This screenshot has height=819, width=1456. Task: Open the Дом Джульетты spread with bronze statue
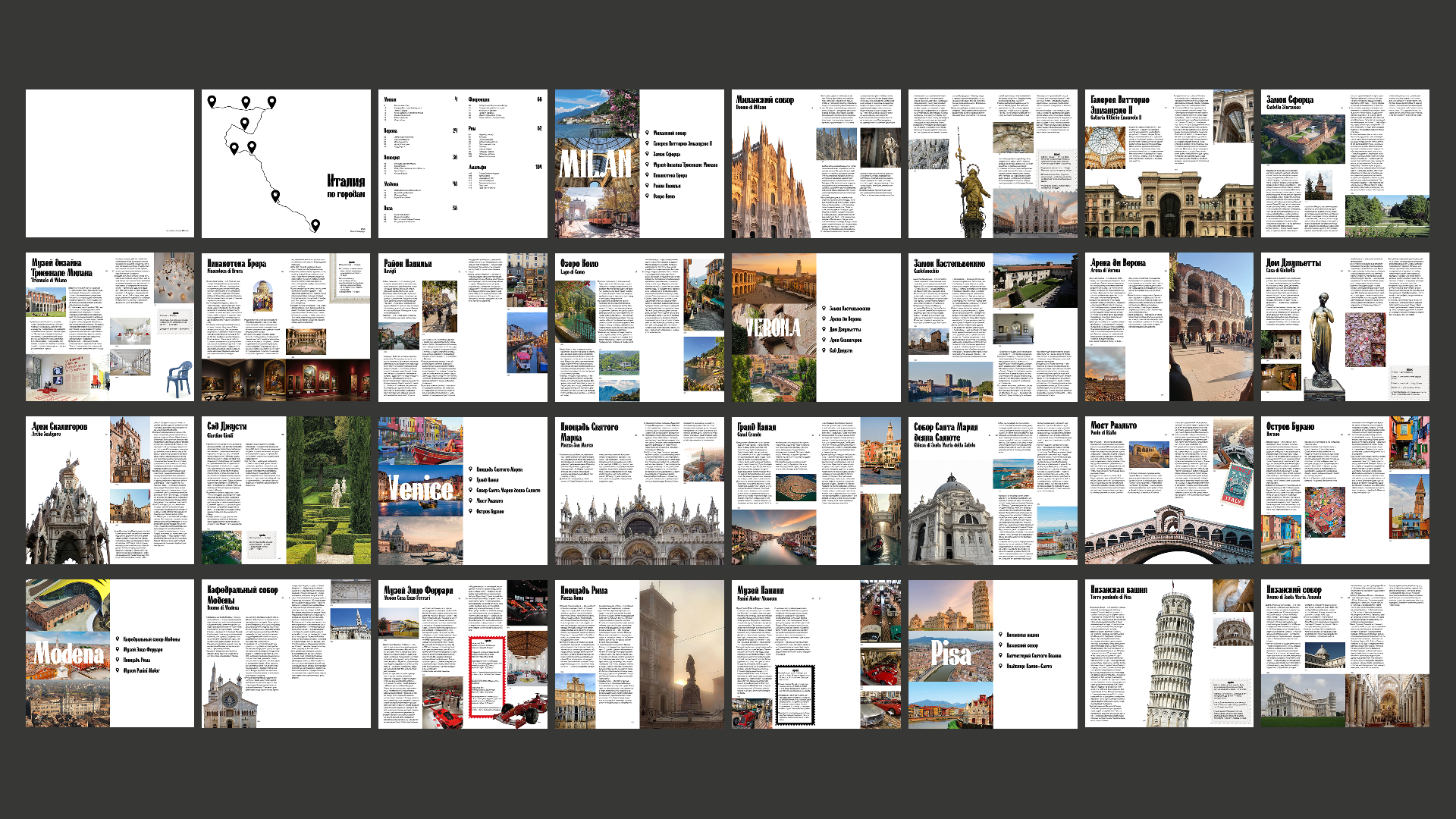(1345, 328)
